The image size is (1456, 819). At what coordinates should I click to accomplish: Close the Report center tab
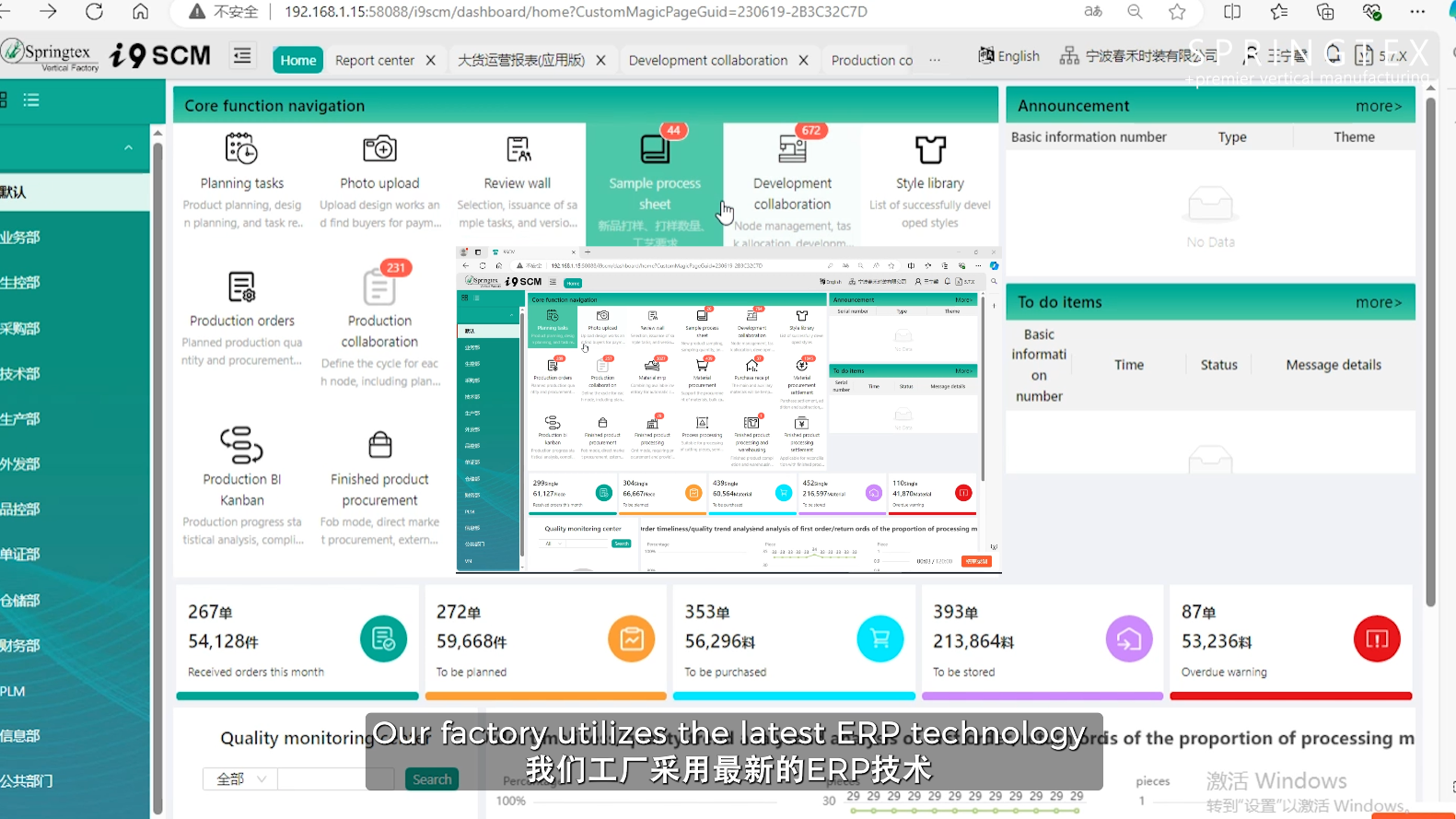click(430, 60)
